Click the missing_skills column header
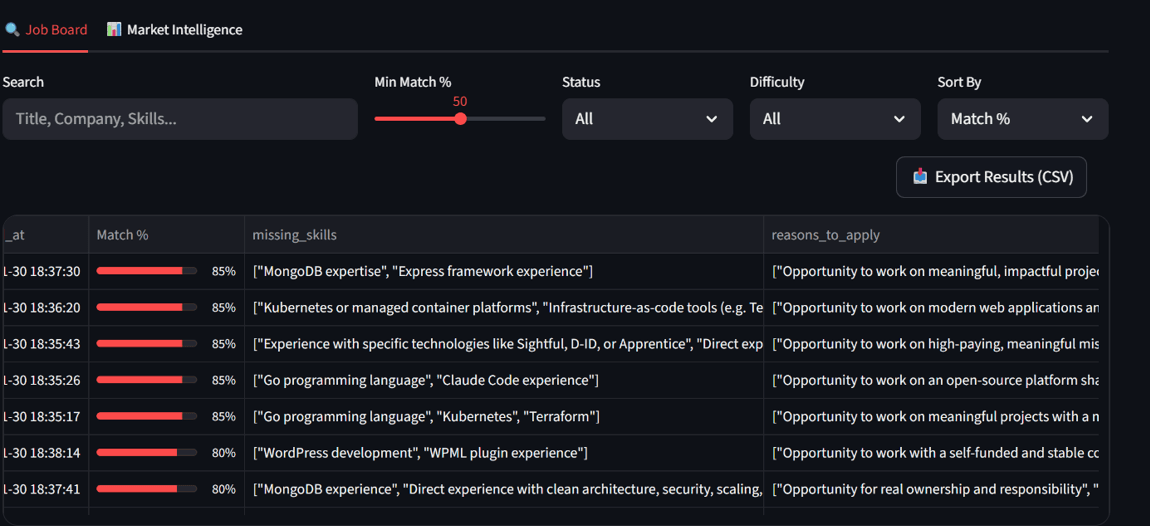Screen dimensions: 1150x526 click(504, 235)
